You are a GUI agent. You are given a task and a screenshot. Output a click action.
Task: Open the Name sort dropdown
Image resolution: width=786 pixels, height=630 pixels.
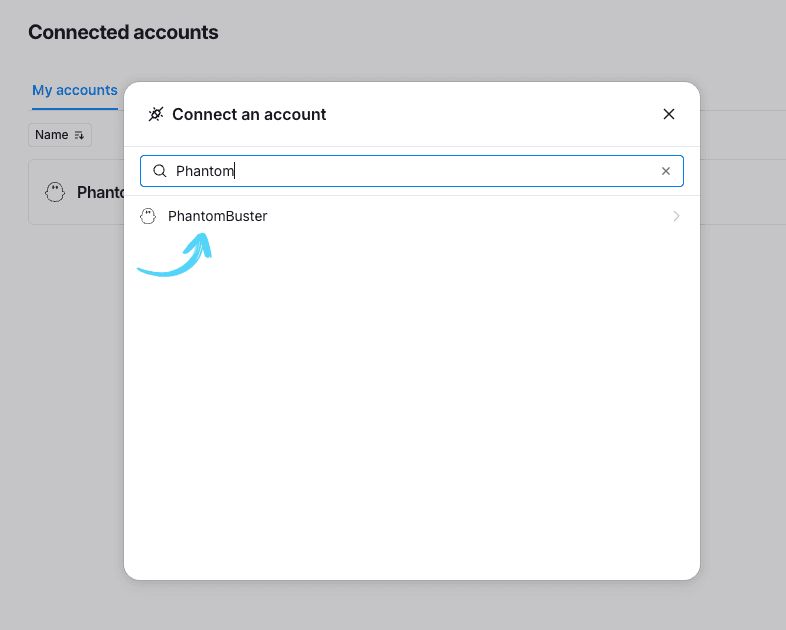tap(60, 135)
